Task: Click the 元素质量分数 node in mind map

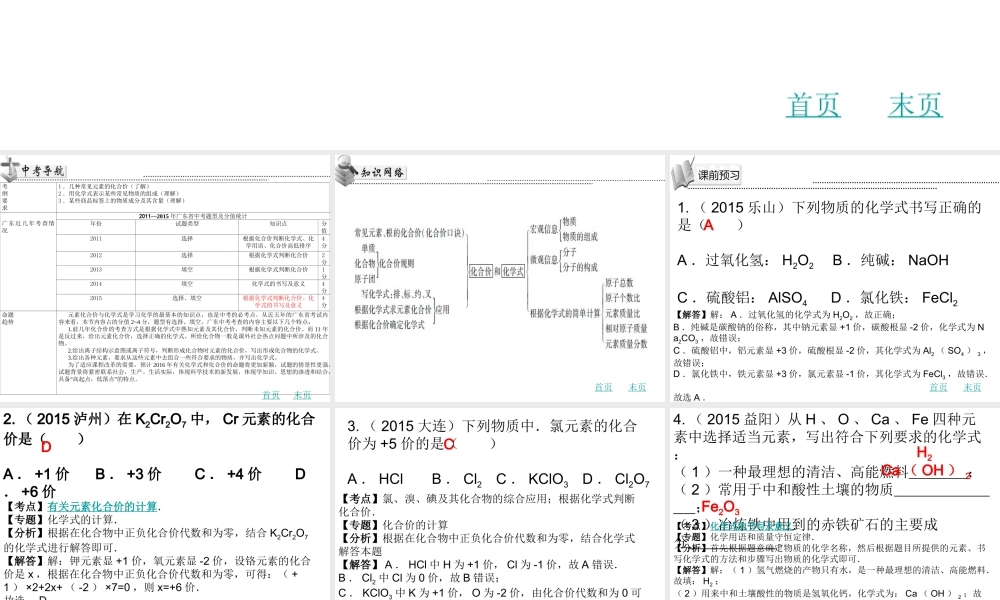Action: click(x=626, y=344)
